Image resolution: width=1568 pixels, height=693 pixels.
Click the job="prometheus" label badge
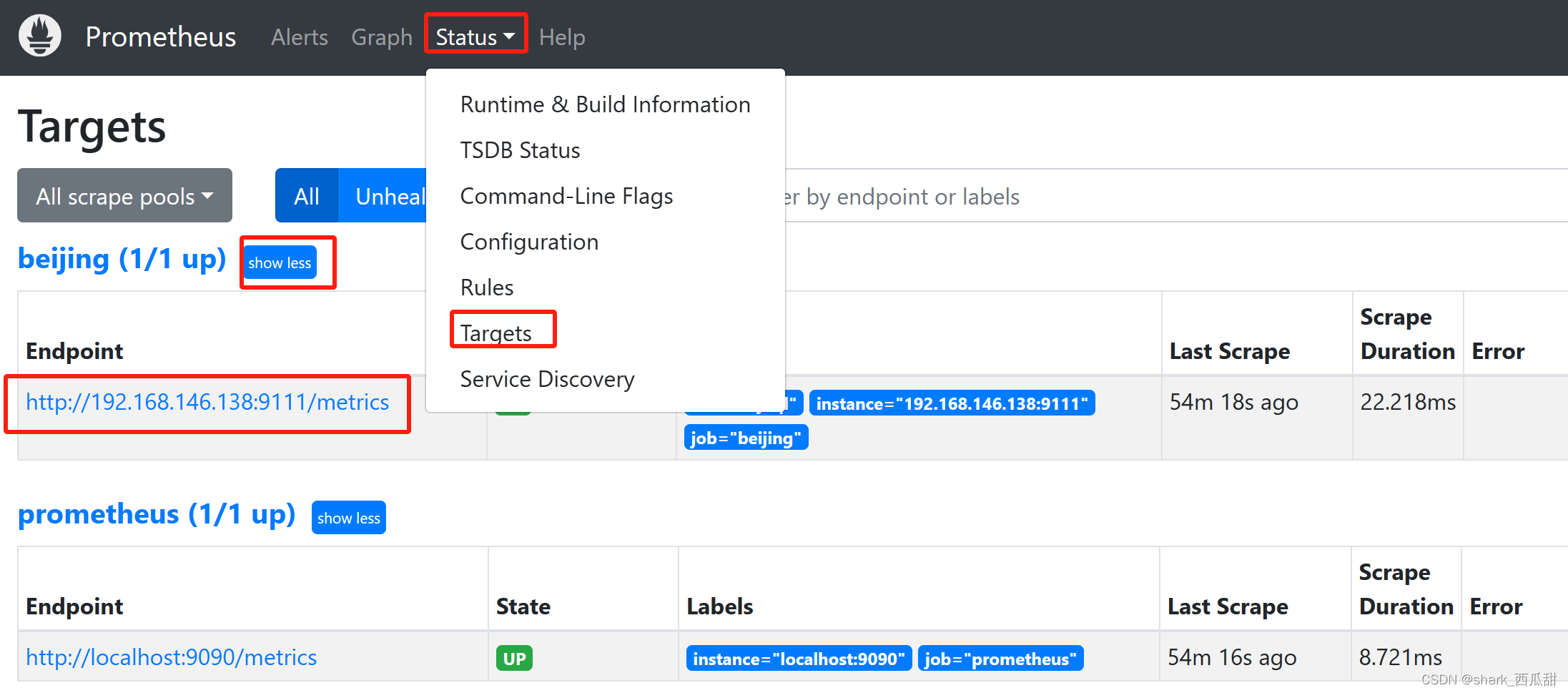tap(1000, 659)
